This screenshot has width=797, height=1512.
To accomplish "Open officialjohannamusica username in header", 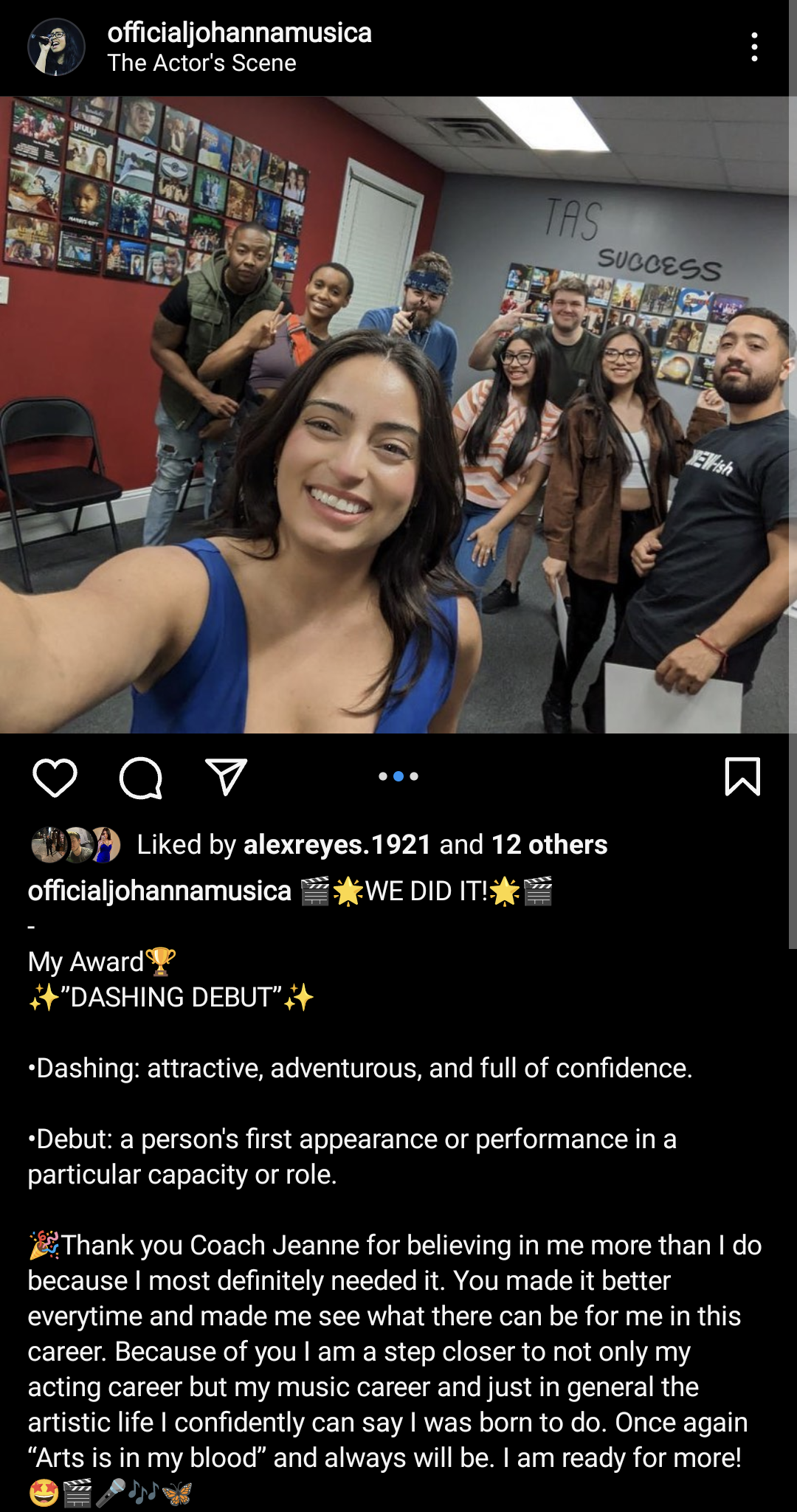I will pyautogui.click(x=239, y=32).
